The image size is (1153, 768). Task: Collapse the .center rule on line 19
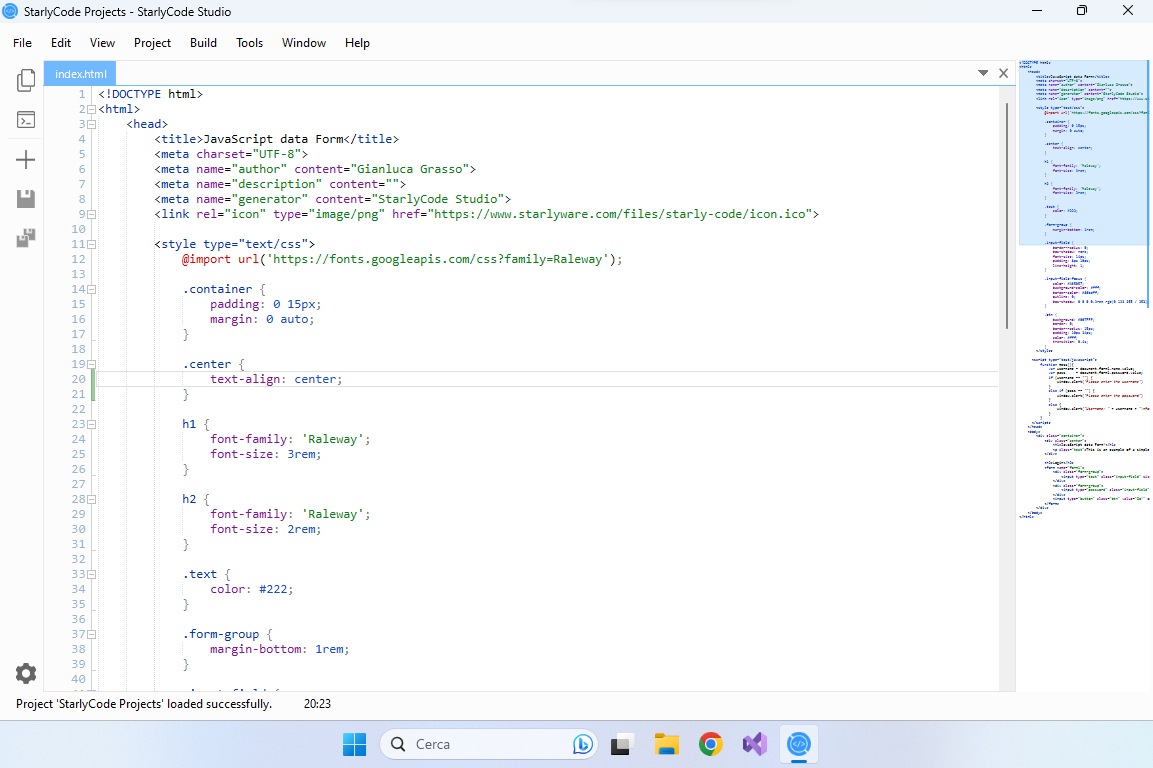(x=92, y=364)
